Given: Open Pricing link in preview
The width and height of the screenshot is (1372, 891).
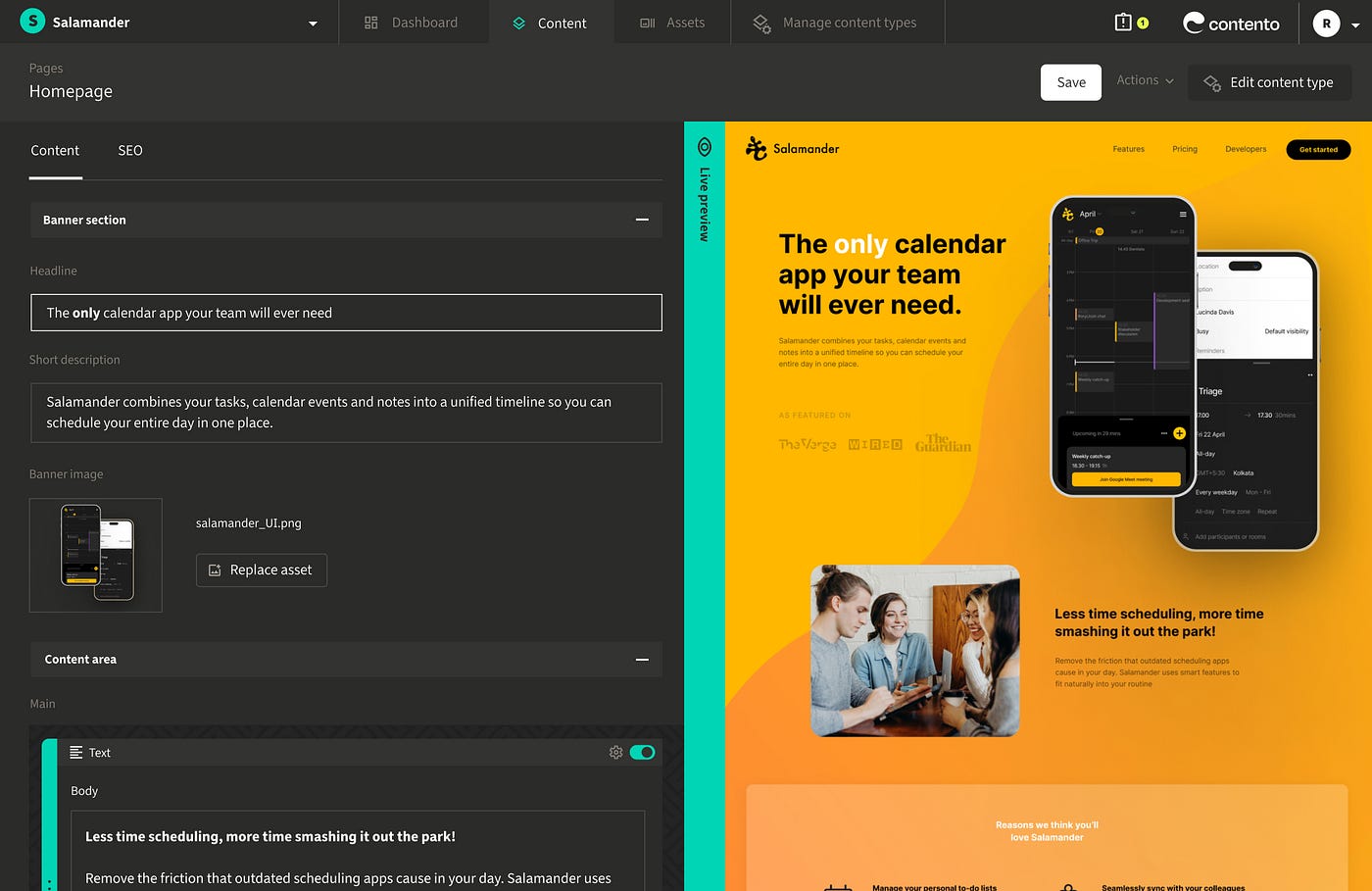Looking at the screenshot, I should [x=1185, y=149].
